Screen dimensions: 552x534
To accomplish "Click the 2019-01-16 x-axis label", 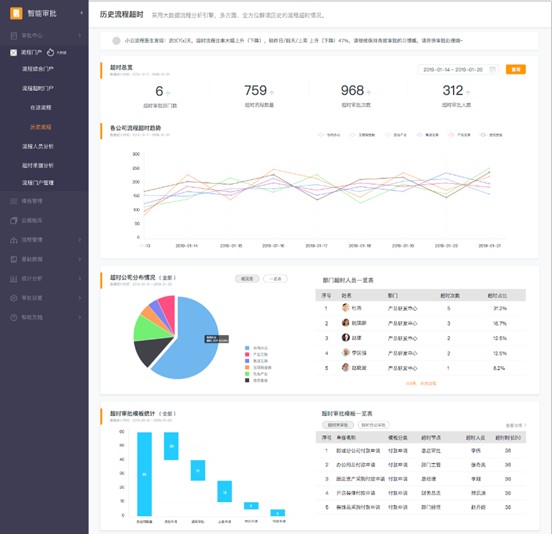I will (273, 246).
